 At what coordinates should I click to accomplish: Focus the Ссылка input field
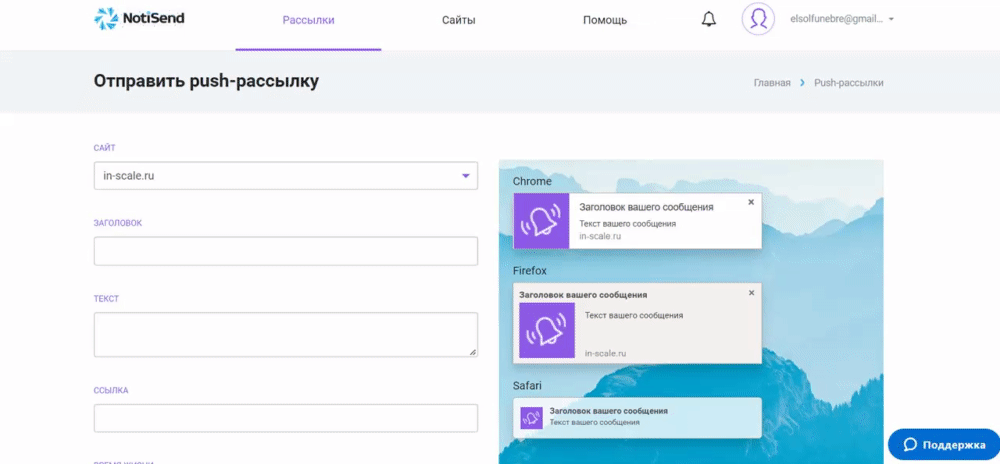click(285, 418)
